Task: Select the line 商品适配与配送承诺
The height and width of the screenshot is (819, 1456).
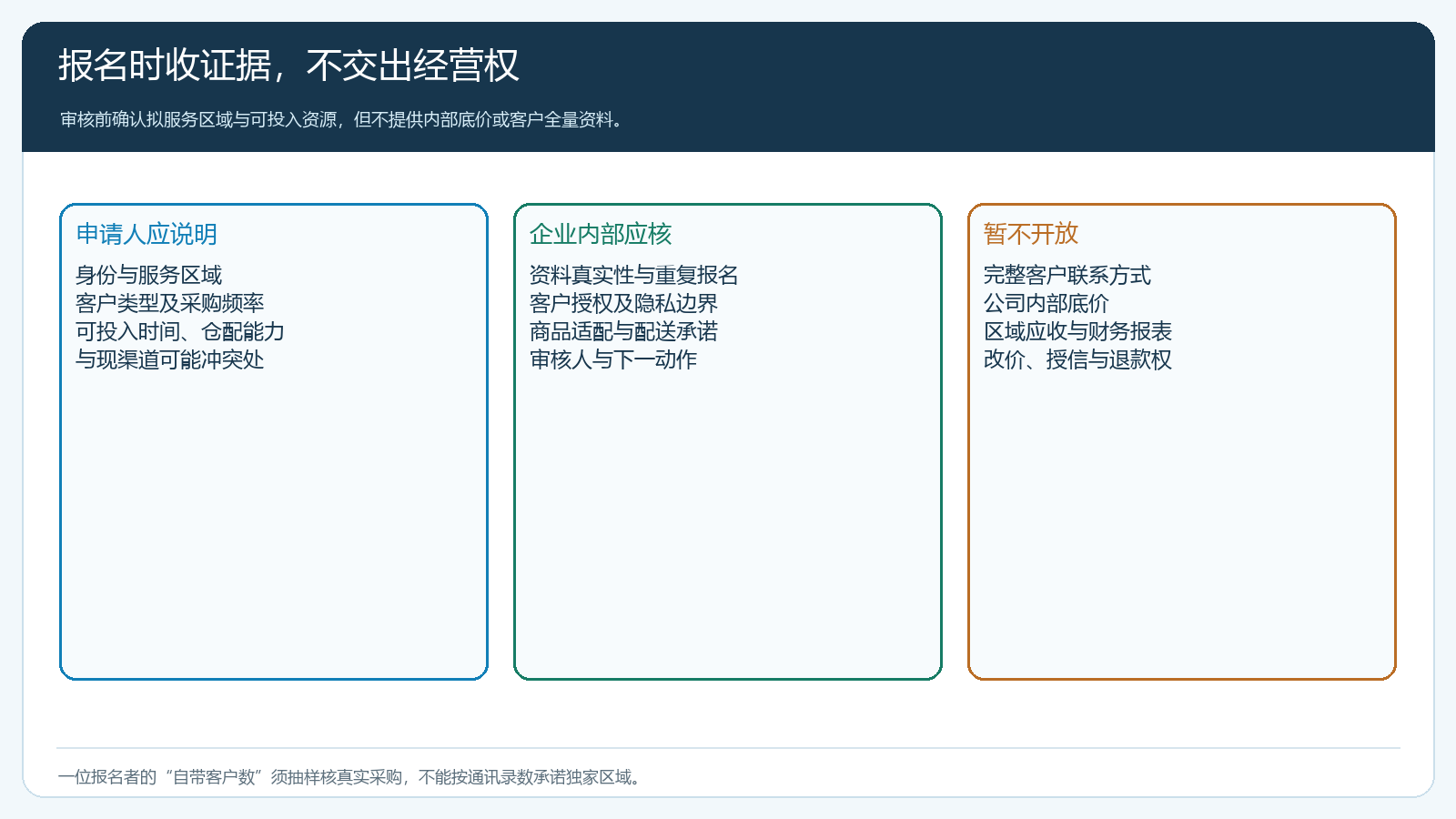Action: coord(624,331)
